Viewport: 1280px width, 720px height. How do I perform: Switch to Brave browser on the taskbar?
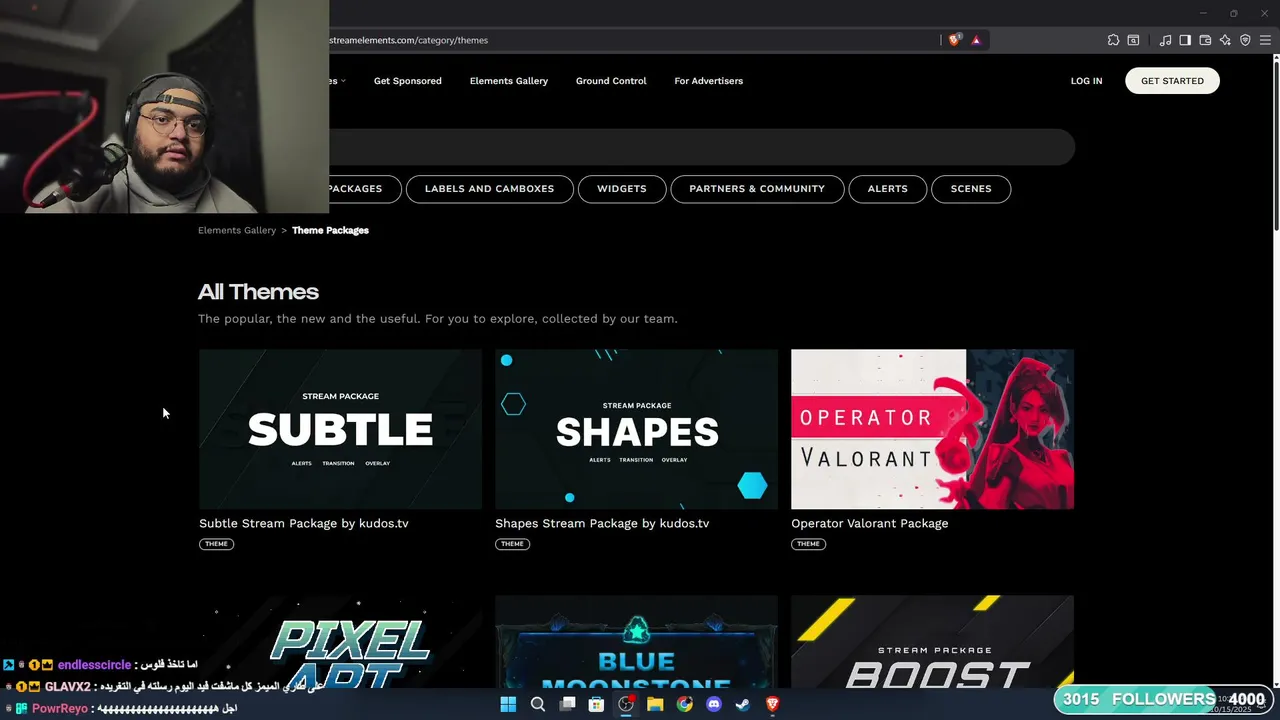(x=772, y=704)
